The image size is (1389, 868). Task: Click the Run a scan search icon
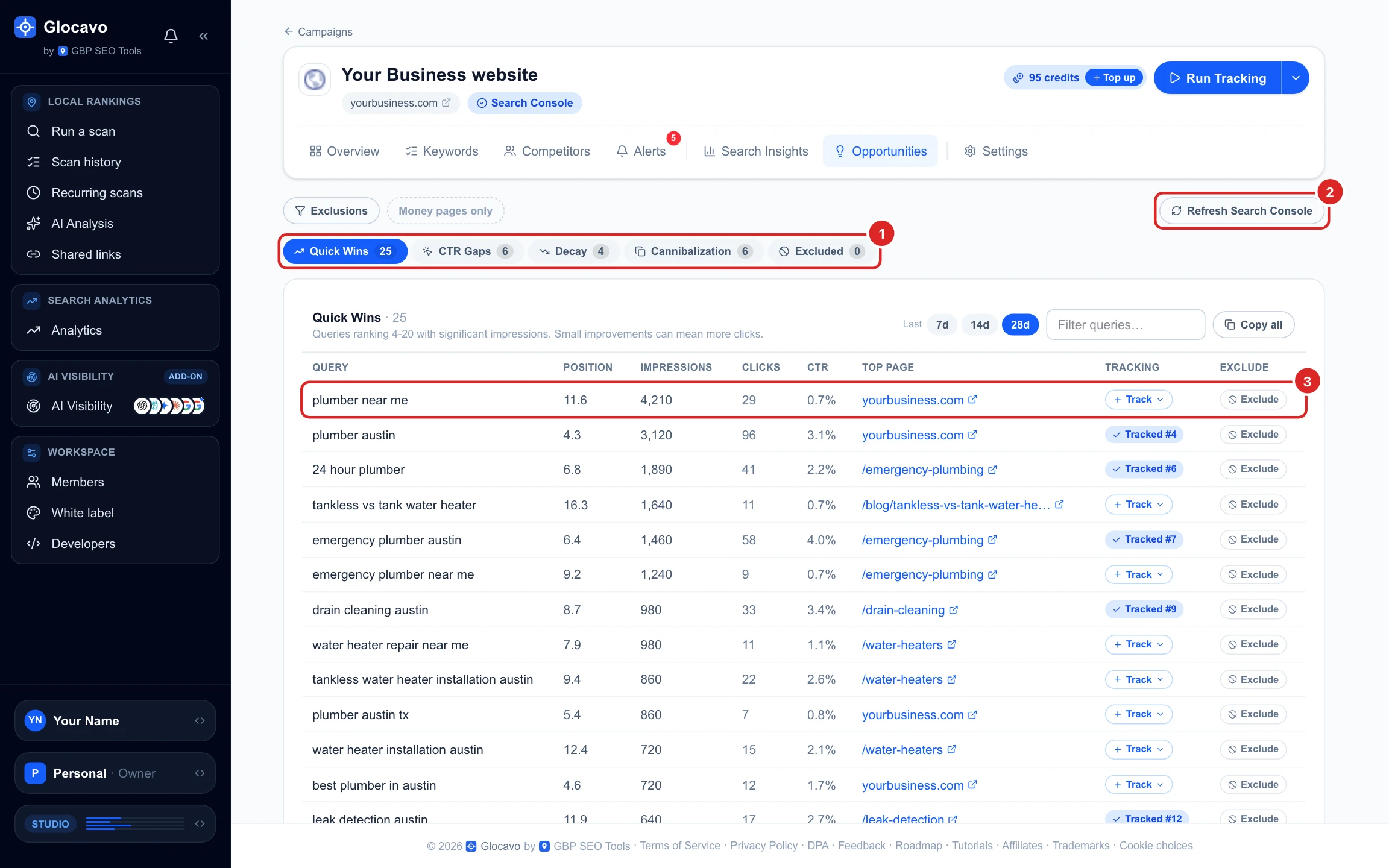click(34, 131)
